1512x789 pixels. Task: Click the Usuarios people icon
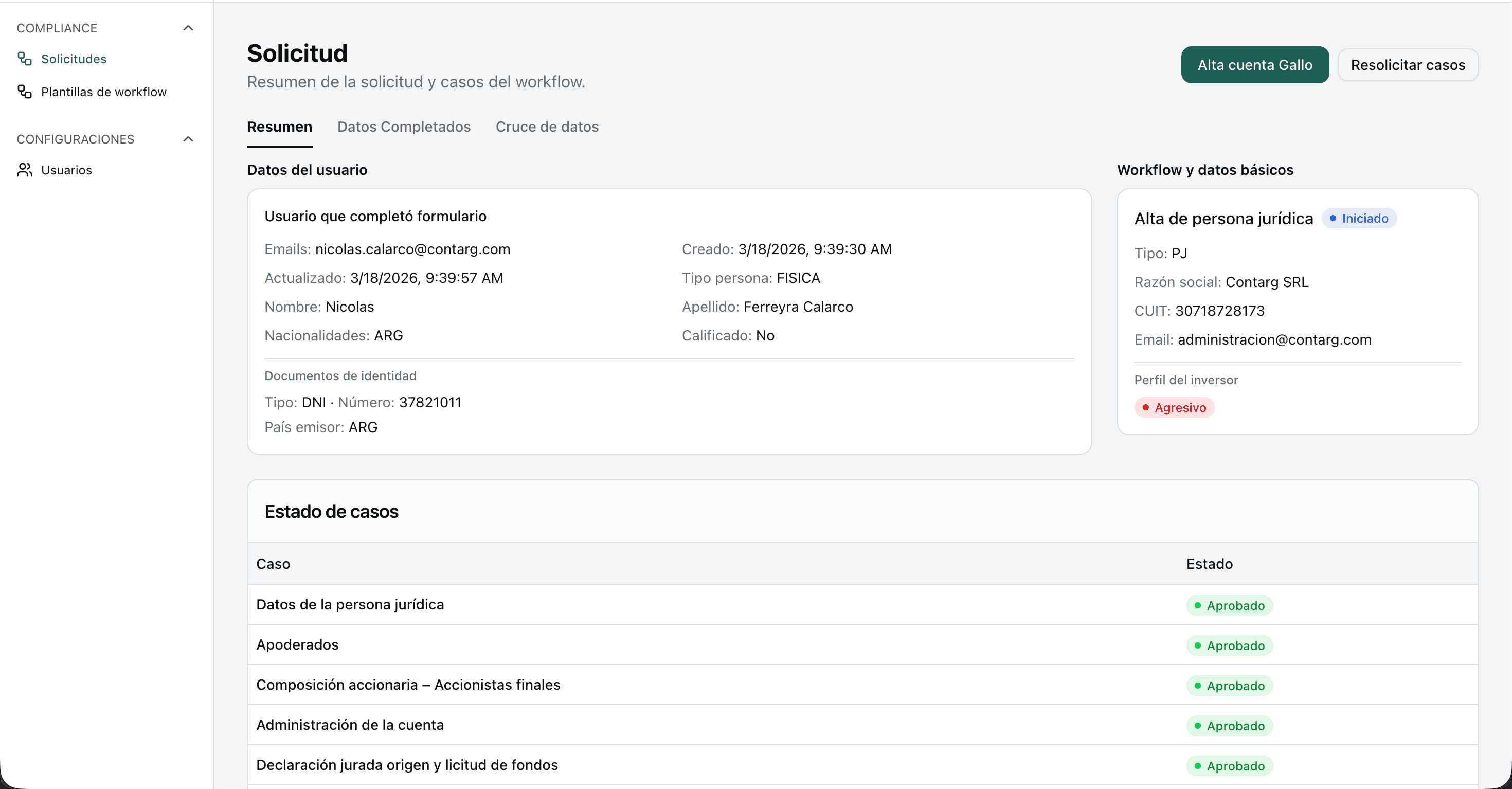24,170
